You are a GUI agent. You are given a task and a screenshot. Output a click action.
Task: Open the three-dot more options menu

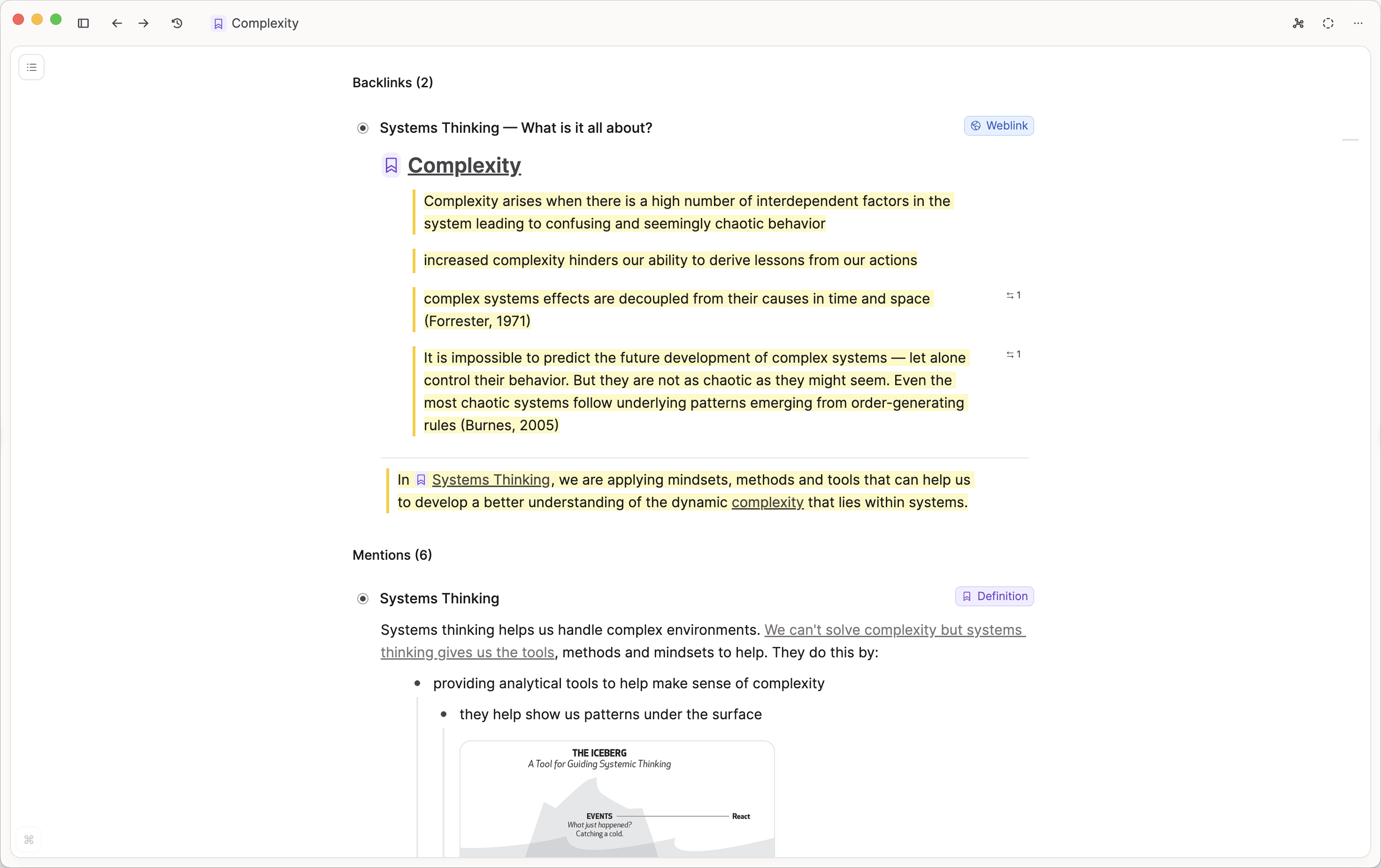(x=1358, y=23)
